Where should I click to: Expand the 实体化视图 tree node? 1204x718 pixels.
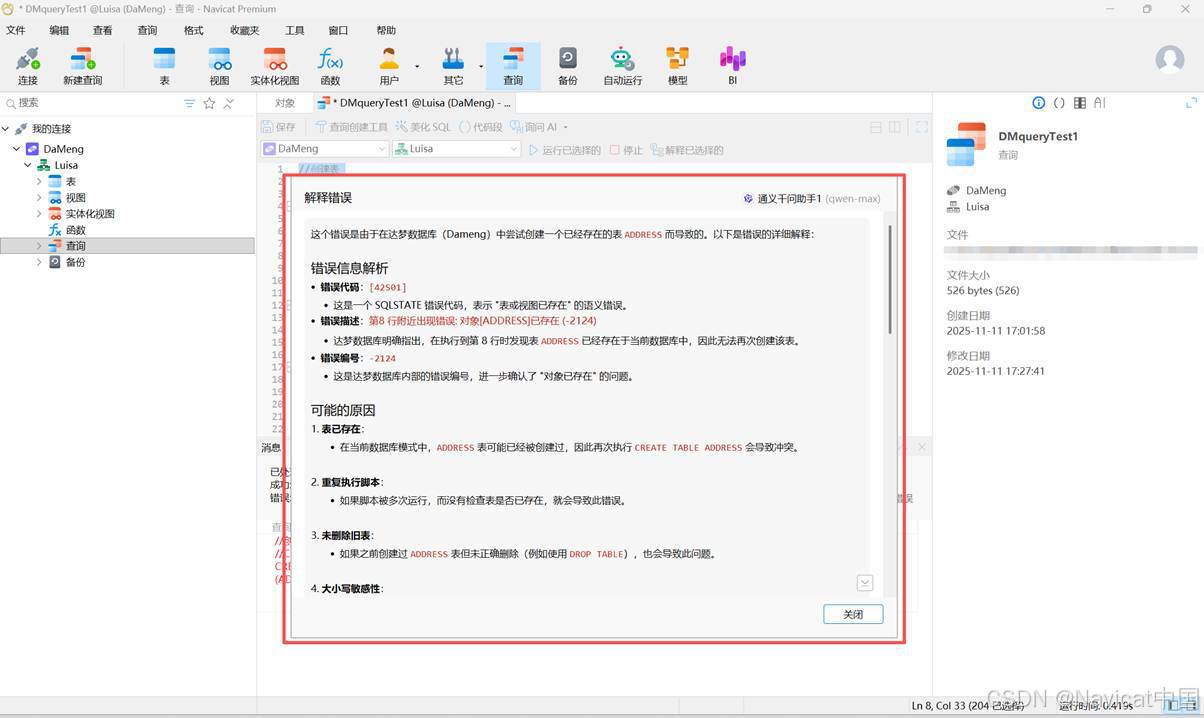point(40,213)
